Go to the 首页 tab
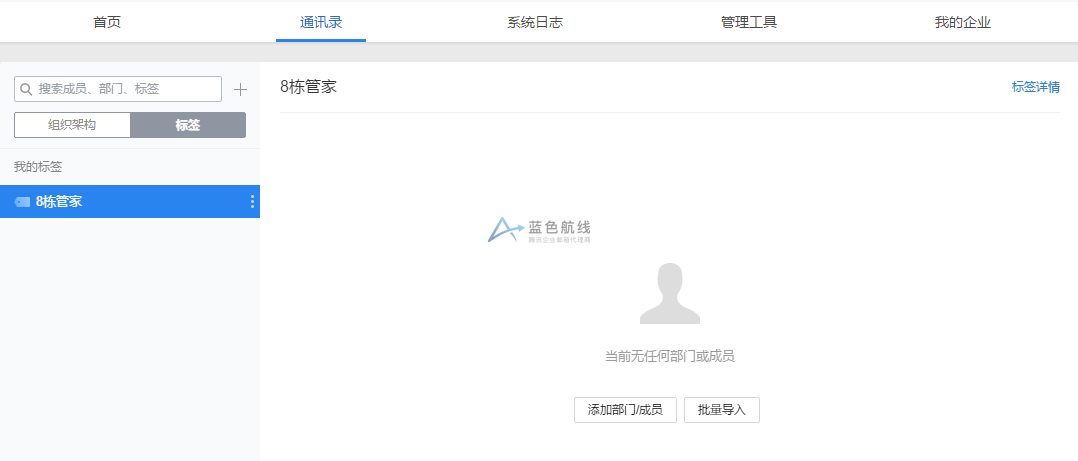The width and height of the screenshot is (1078, 461). tap(107, 22)
